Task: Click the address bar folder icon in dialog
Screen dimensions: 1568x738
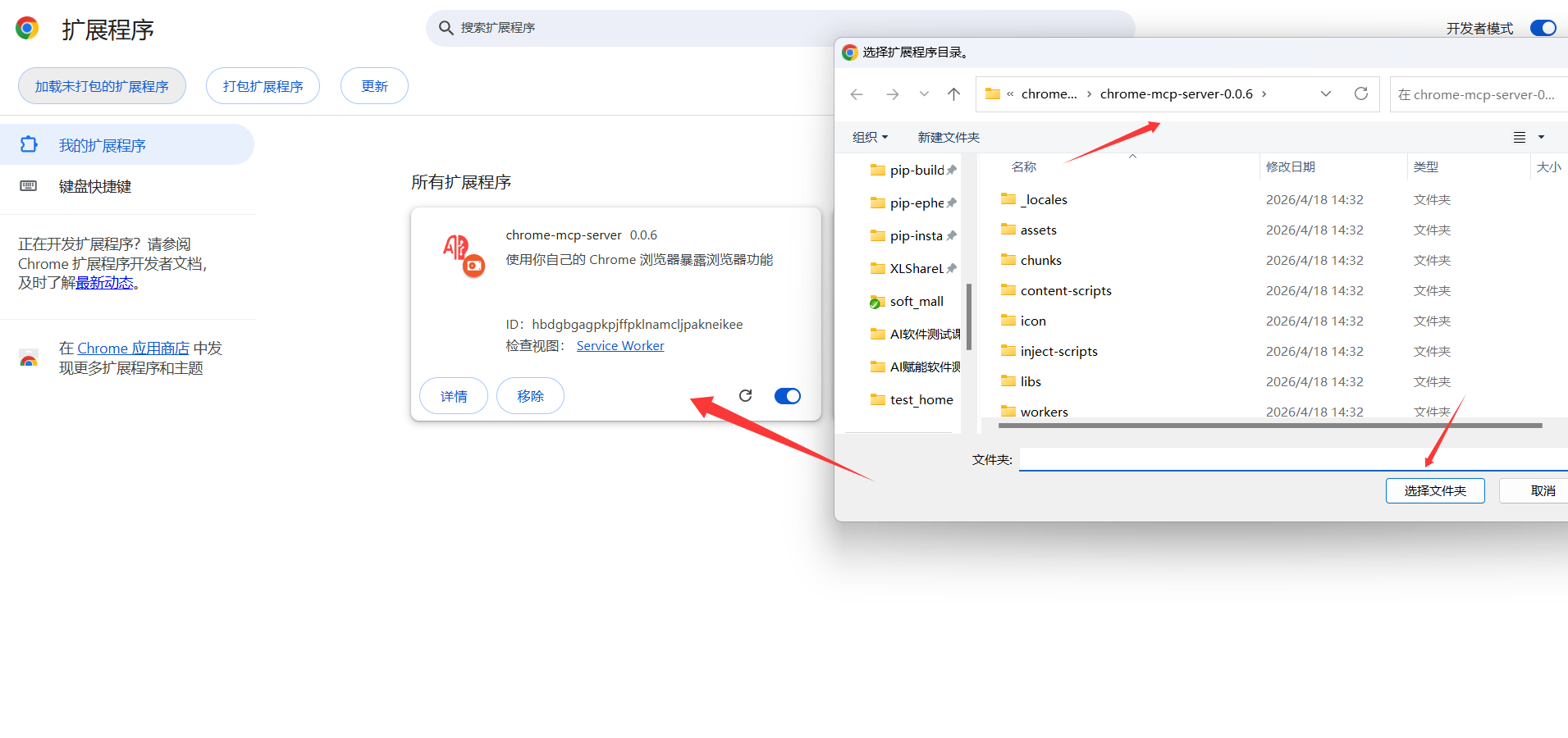Action: click(993, 93)
